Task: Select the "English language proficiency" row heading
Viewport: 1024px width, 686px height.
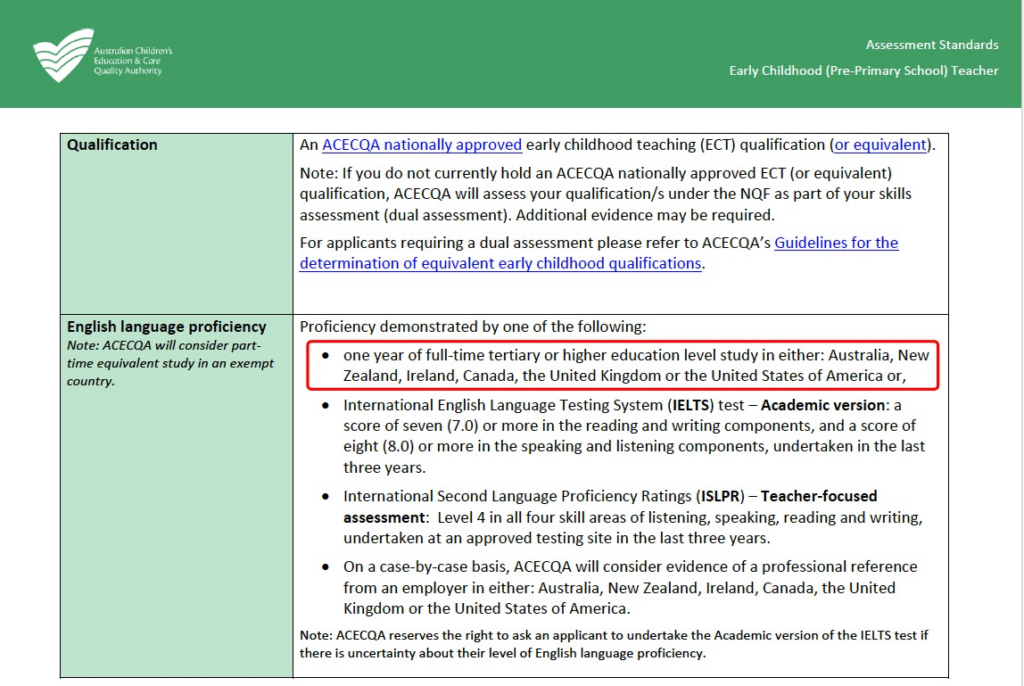Action: click(x=167, y=326)
